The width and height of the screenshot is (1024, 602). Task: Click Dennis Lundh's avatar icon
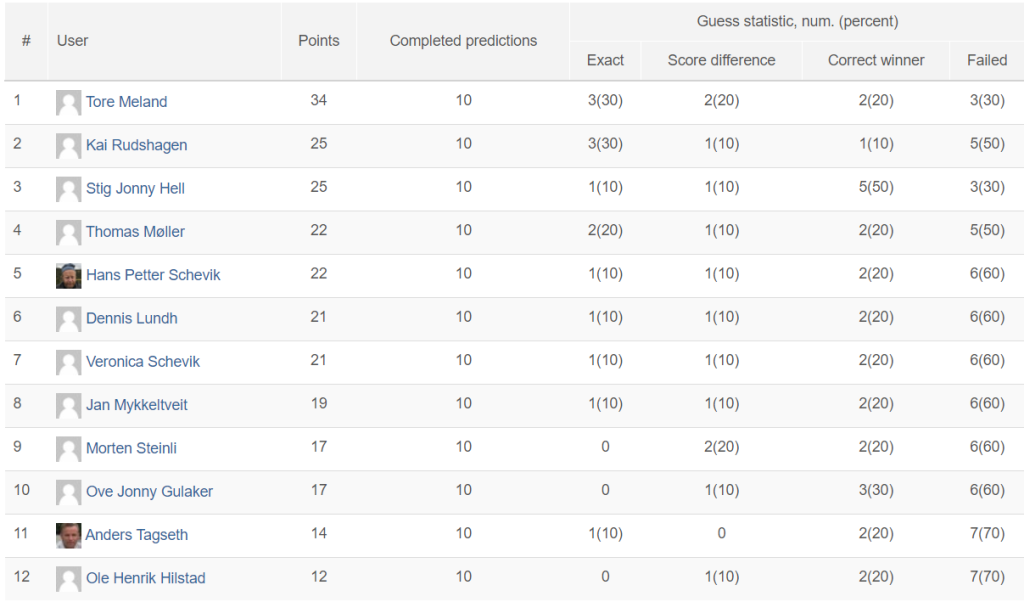pos(68,319)
